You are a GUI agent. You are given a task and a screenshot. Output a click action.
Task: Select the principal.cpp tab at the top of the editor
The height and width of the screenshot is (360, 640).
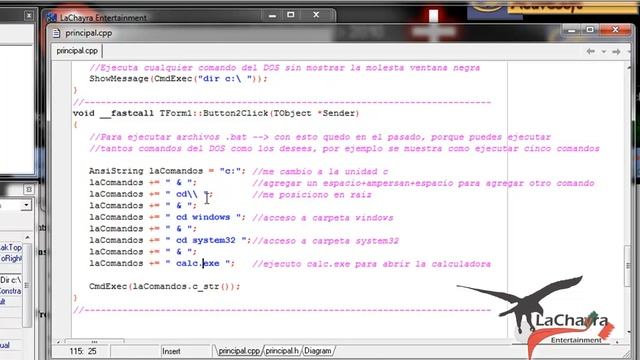tap(77, 51)
